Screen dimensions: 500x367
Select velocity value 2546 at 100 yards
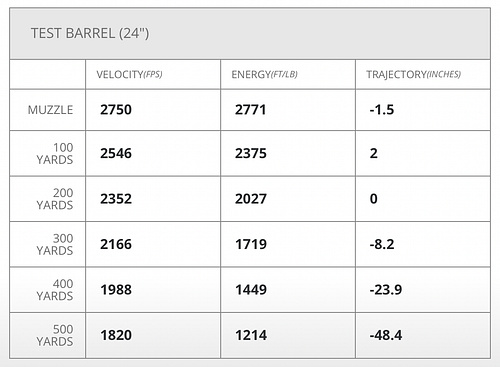pyautogui.click(x=116, y=153)
